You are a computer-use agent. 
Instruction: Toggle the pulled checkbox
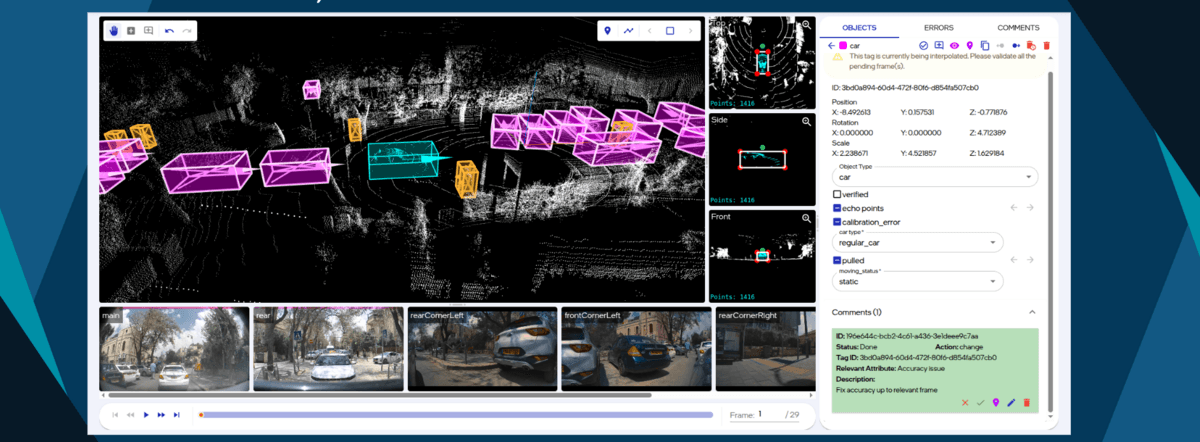point(837,260)
